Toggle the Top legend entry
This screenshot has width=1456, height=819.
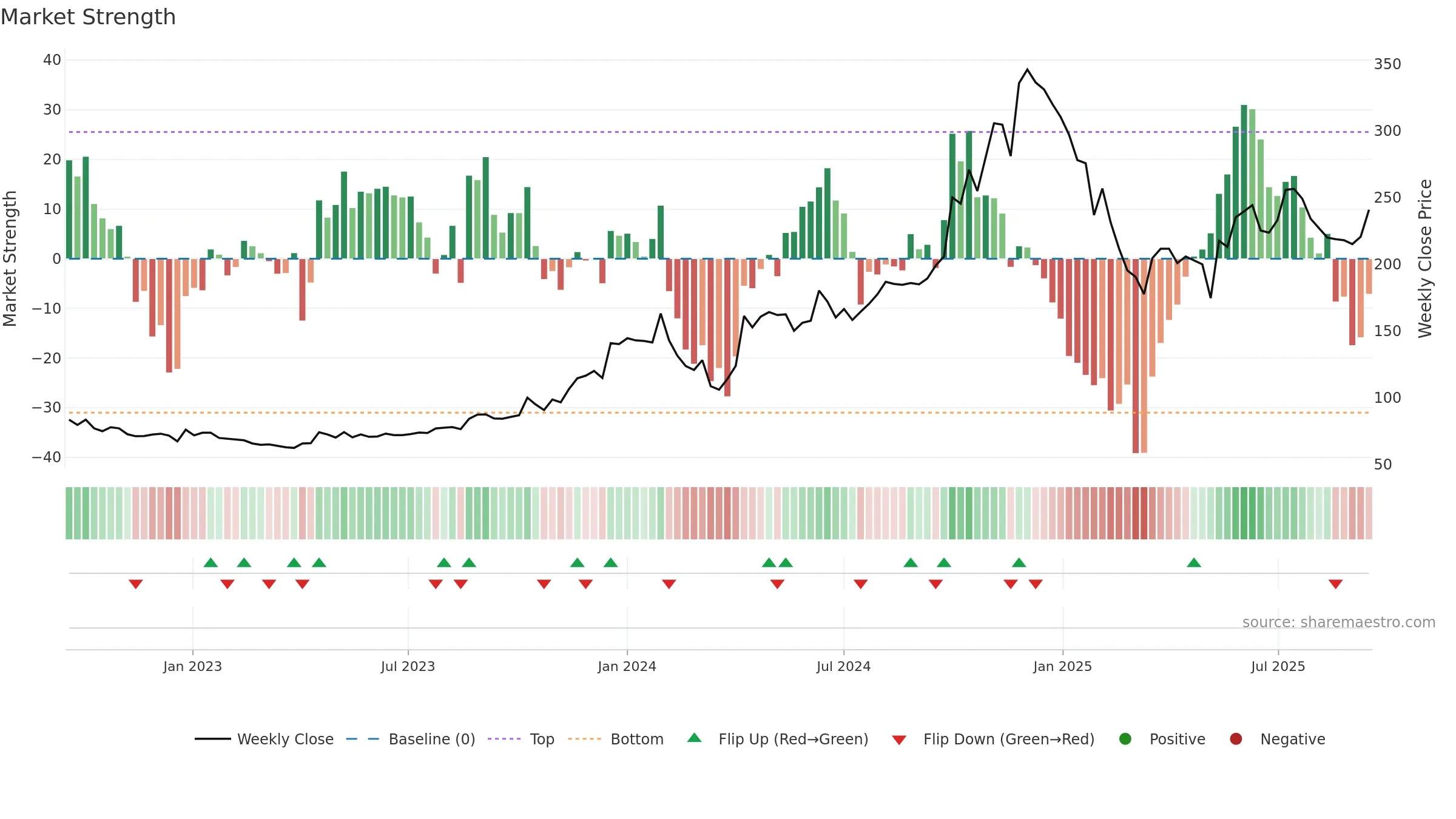click(521, 739)
